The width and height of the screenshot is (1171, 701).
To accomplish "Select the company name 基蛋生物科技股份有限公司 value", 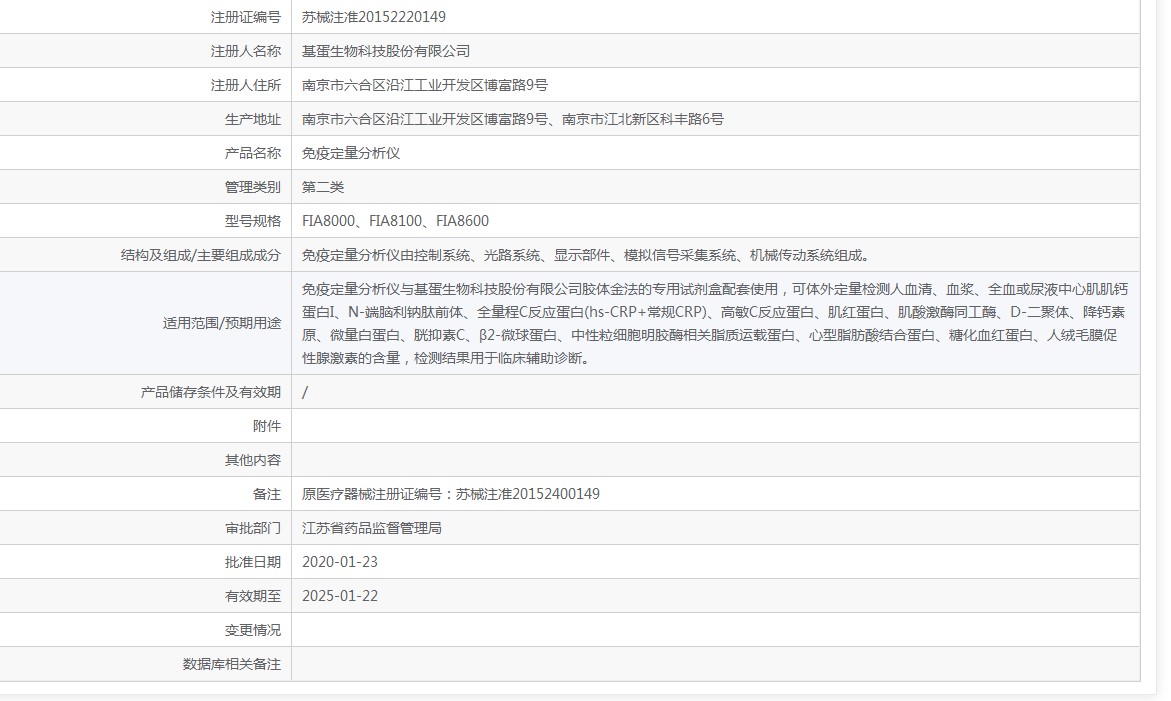I will [386, 52].
